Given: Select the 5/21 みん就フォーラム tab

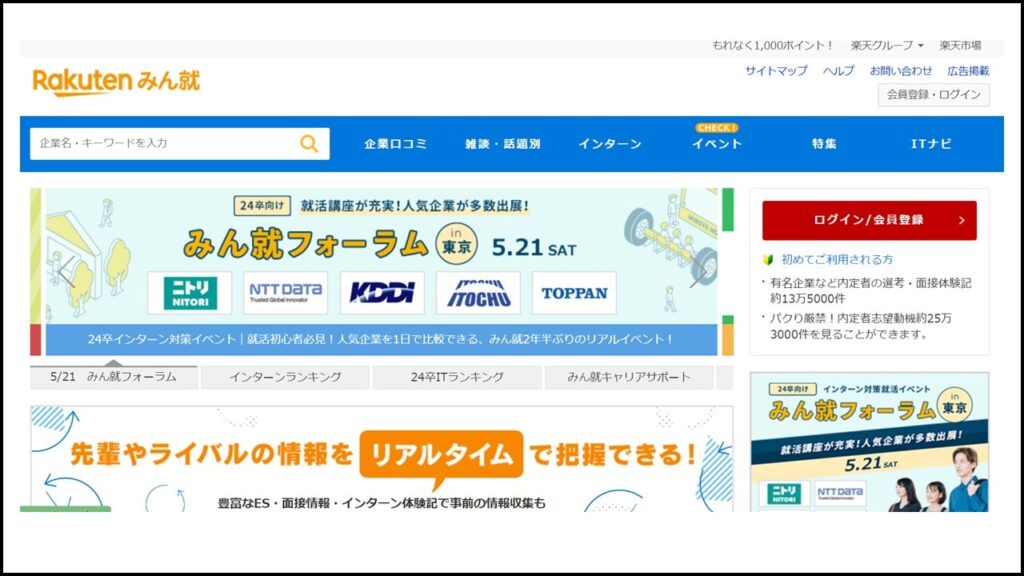Looking at the screenshot, I should point(114,377).
